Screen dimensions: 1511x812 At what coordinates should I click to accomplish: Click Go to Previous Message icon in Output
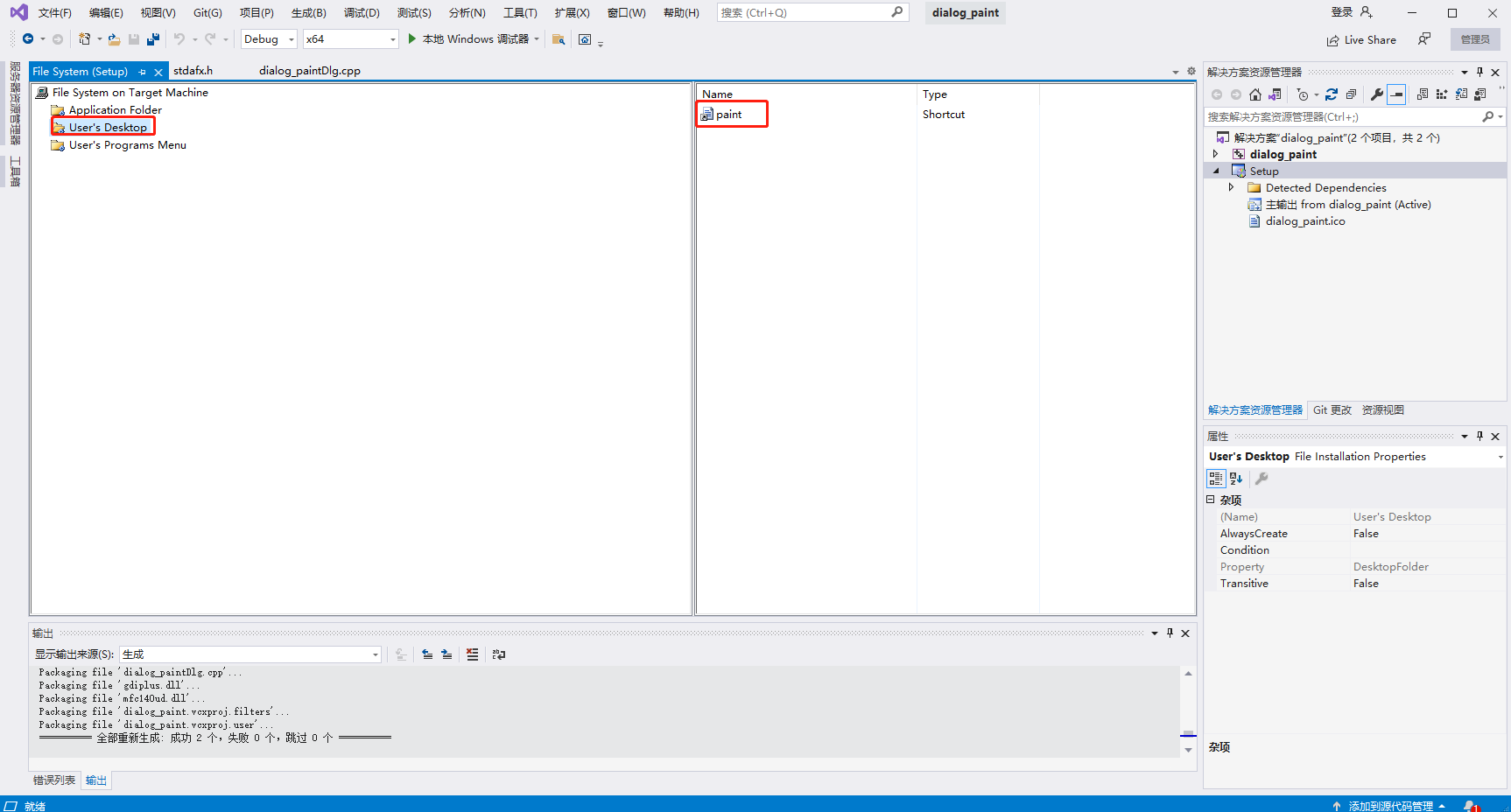[x=427, y=654]
